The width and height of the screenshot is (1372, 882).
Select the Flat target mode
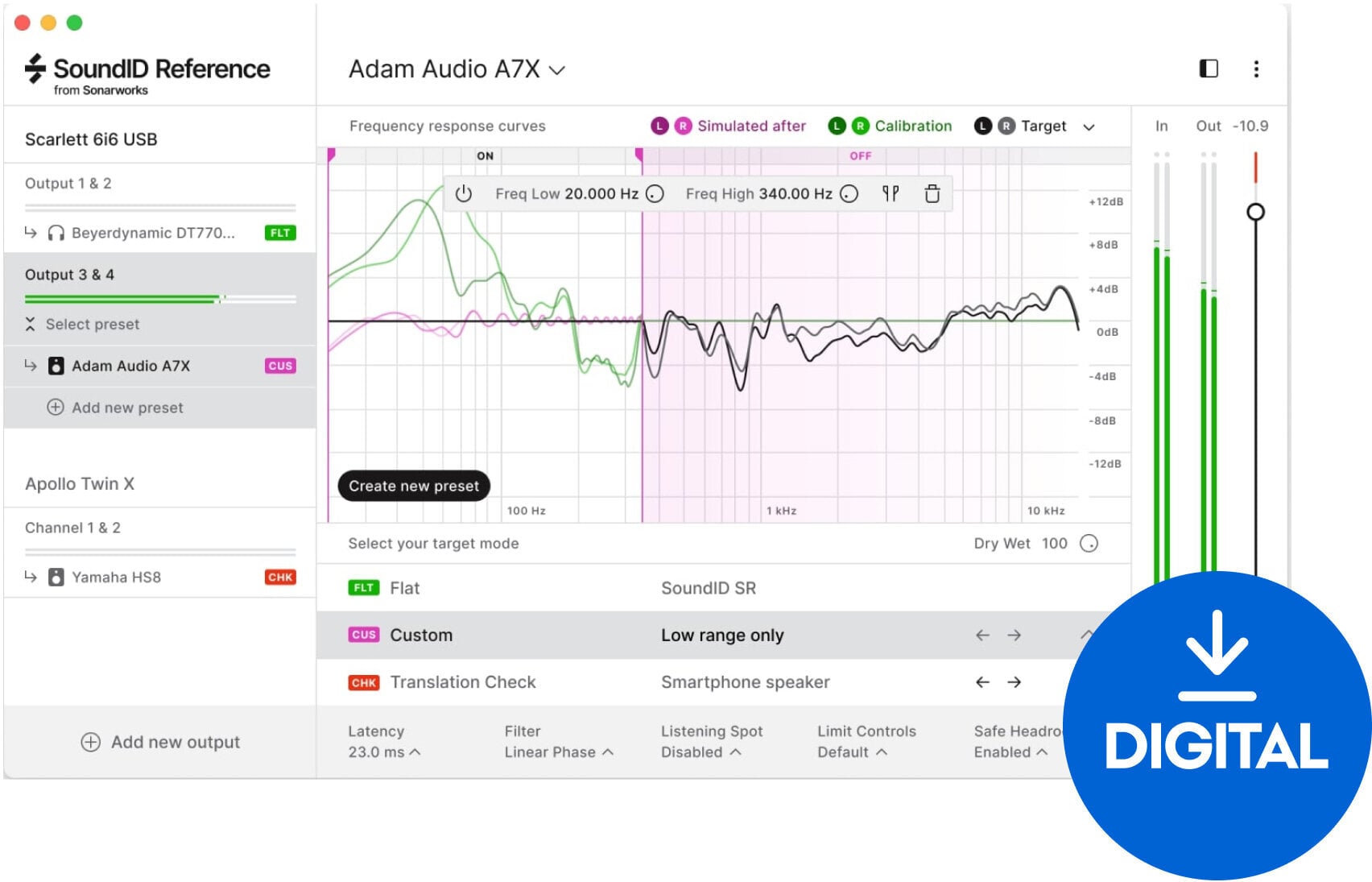pyautogui.click(x=404, y=588)
